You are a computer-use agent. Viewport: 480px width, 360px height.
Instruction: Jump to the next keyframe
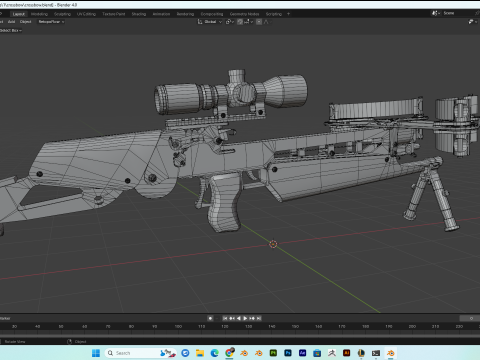click(252, 318)
